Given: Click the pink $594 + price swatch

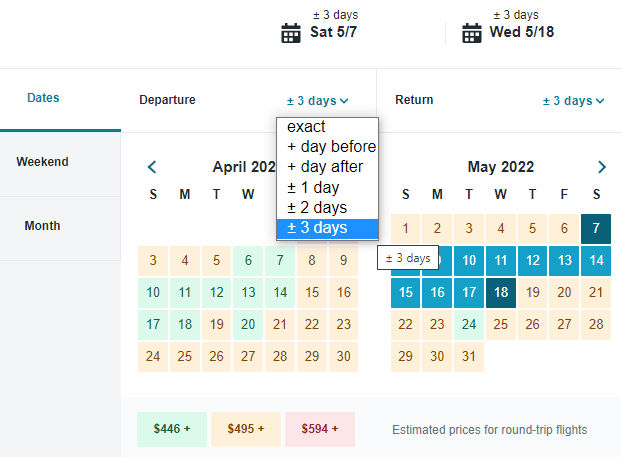Looking at the screenshot, I should [320, 429].
